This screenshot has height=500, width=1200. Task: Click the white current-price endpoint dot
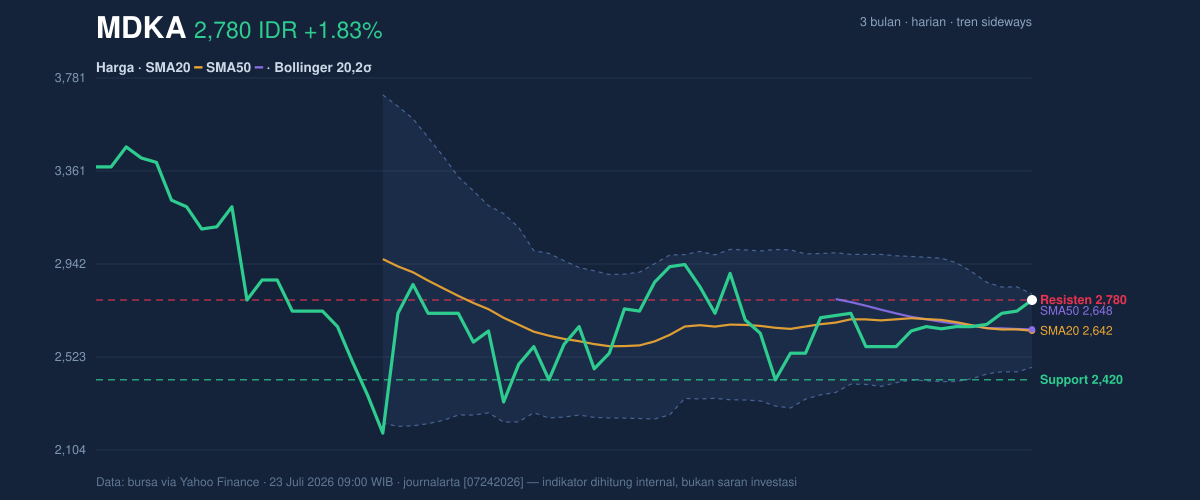[1031, 300]
